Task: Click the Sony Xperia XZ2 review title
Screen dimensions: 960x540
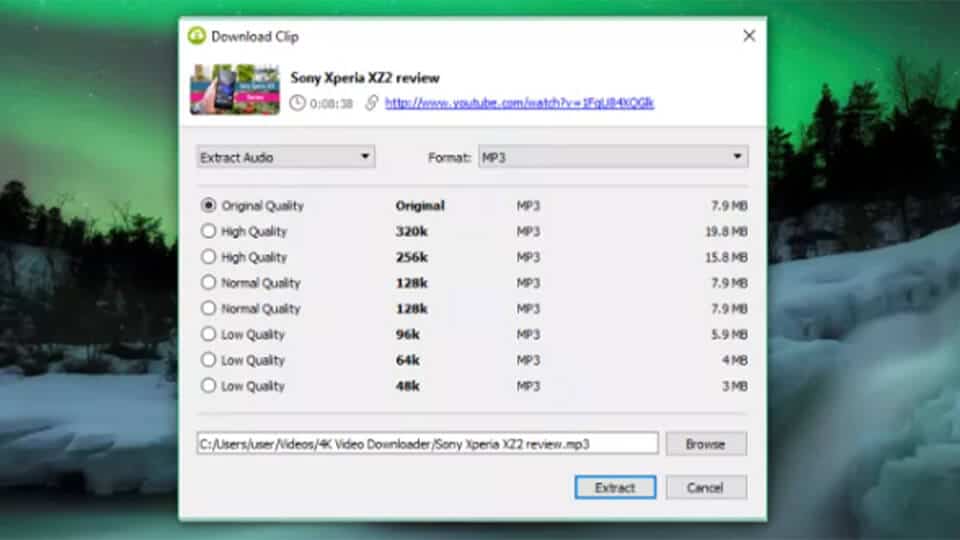Action: coord(365,78)
